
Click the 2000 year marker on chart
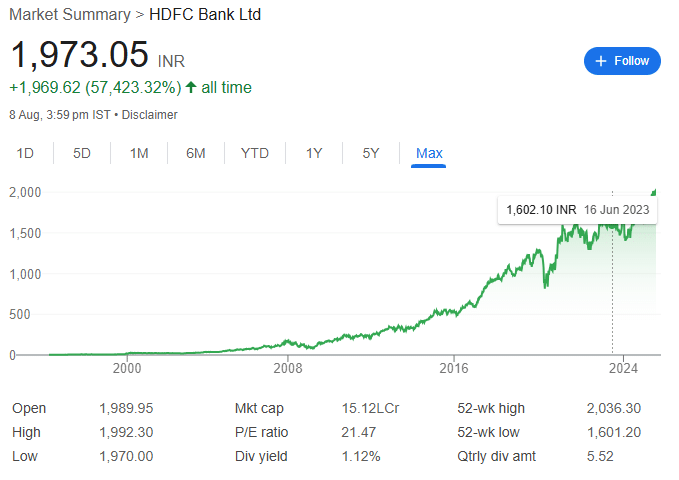127,368
